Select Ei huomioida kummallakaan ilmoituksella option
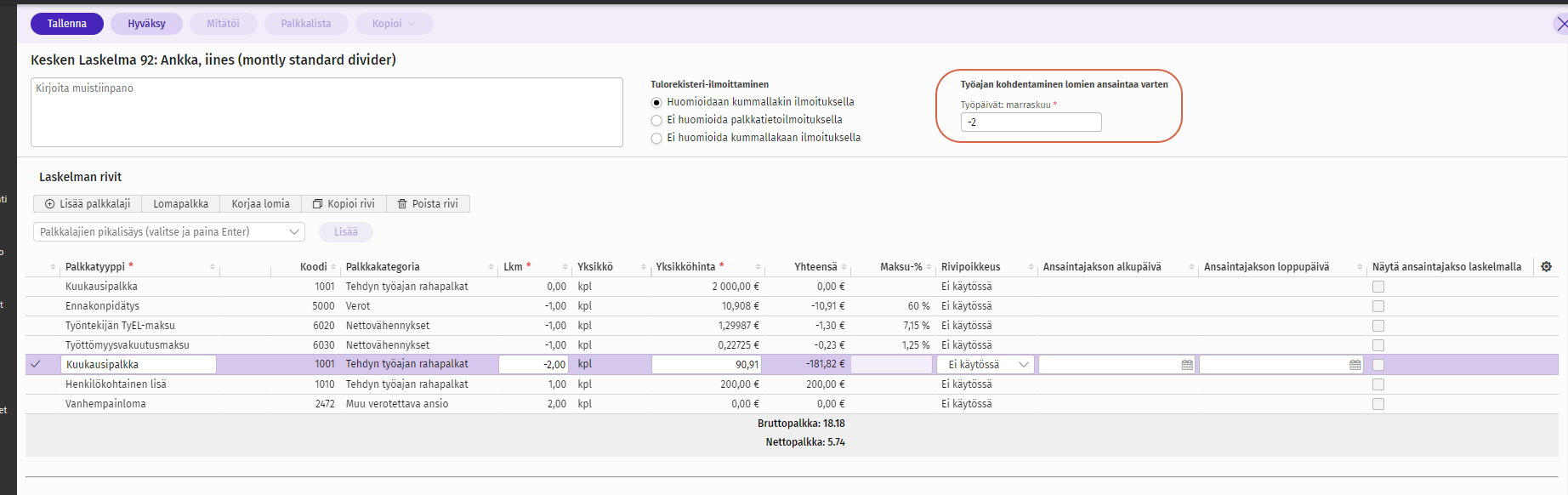 (x=656, y=138)
